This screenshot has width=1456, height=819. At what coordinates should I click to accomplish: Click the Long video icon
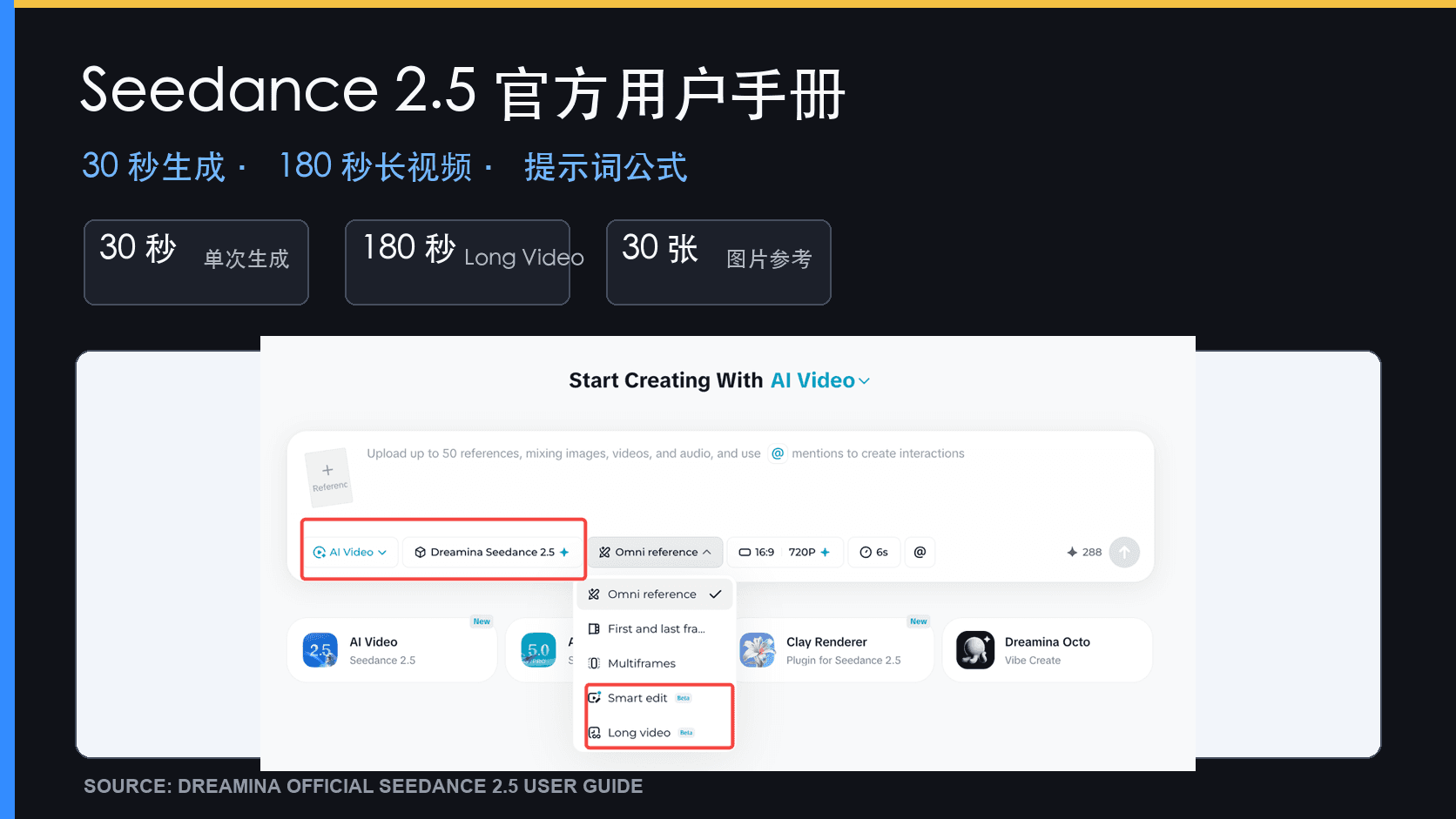pos(594,733)
